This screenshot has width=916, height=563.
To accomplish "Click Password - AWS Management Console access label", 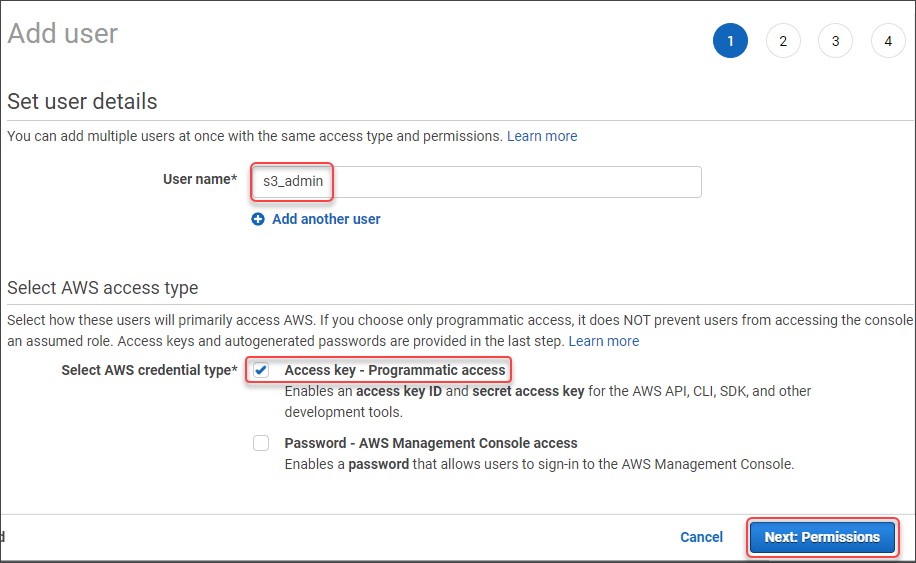I will click(431, 443).
